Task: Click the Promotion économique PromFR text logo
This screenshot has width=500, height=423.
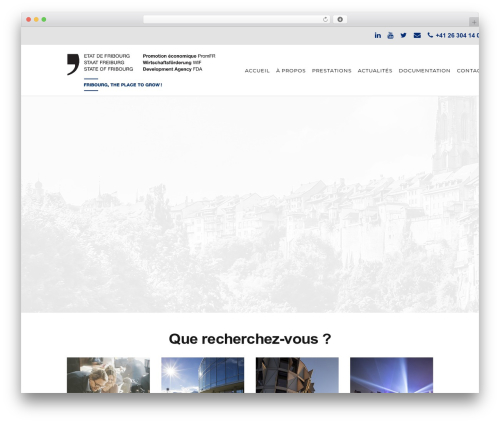Action: [179, 56]
